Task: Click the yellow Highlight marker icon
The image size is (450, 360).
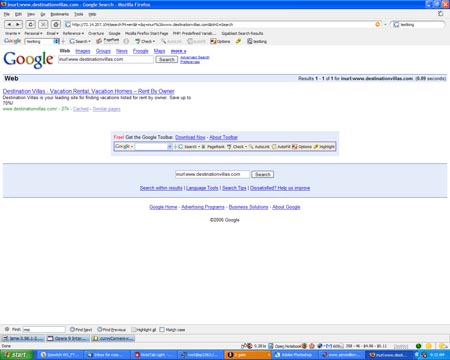Action: tap(238, 41)
